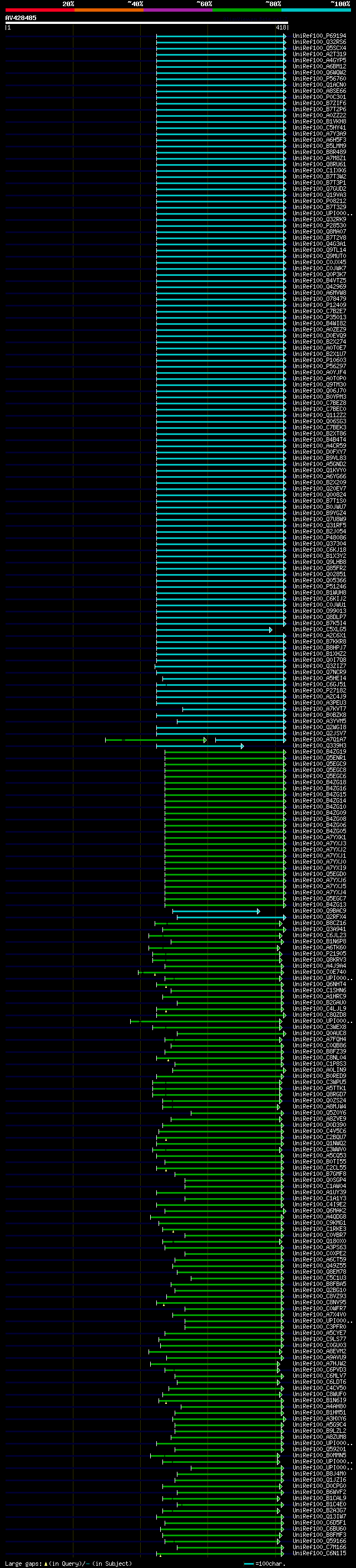Select hit label UniRef100_C5XLG5
356x1568 pixels.
[319, 630]
